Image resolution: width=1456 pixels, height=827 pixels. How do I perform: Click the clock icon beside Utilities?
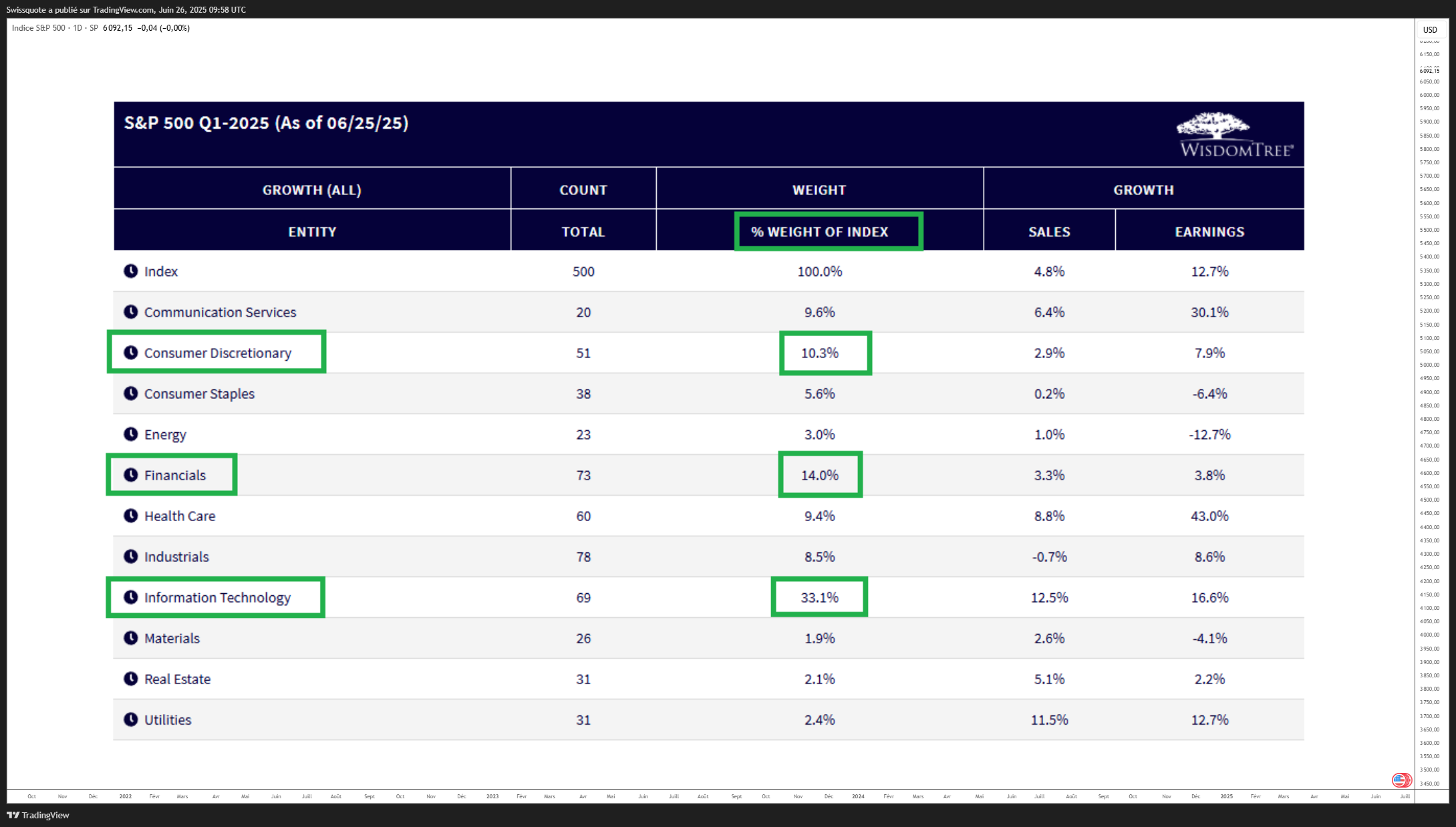[x=131, y=719]
